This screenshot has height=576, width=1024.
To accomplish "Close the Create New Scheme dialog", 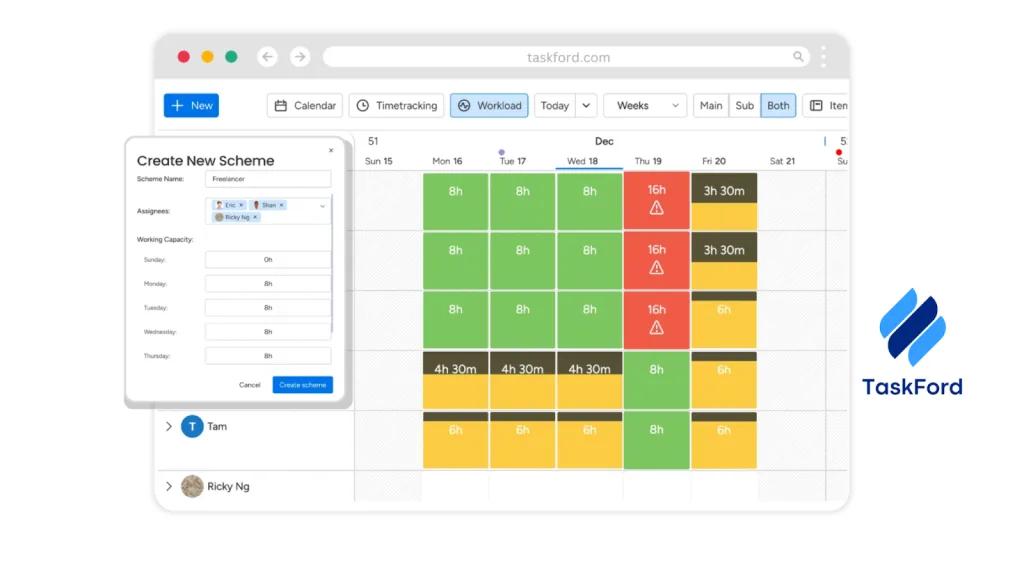I will tap(331, 151).
